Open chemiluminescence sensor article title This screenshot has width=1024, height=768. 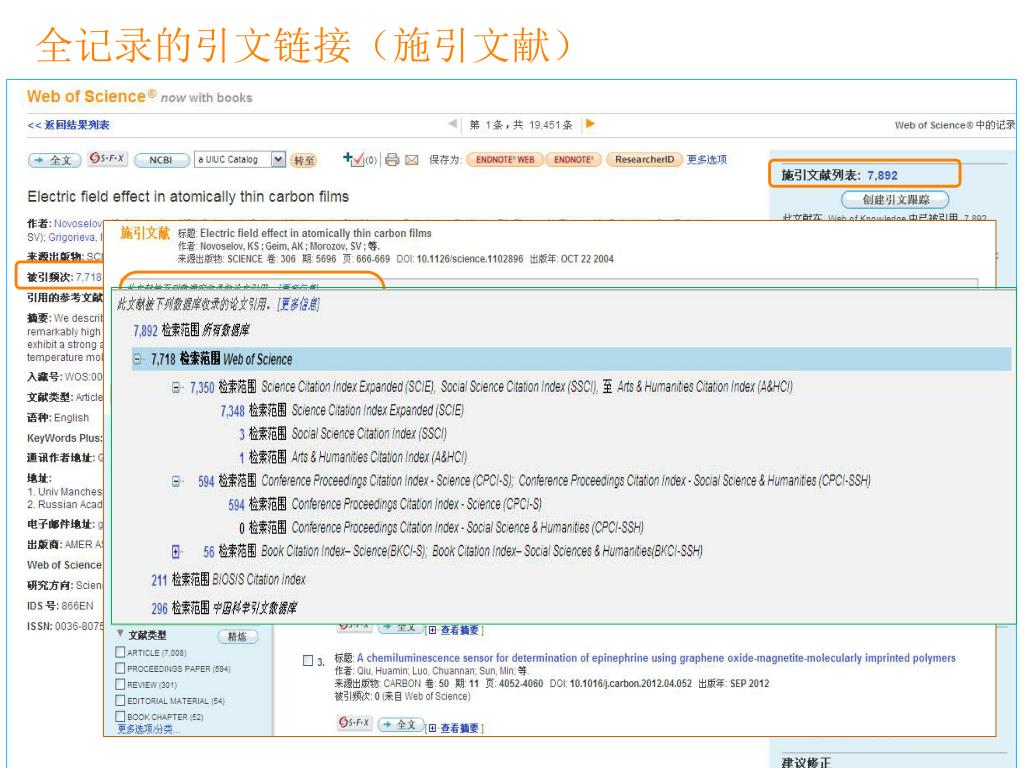pyautogui.click(x=656, y=658)
